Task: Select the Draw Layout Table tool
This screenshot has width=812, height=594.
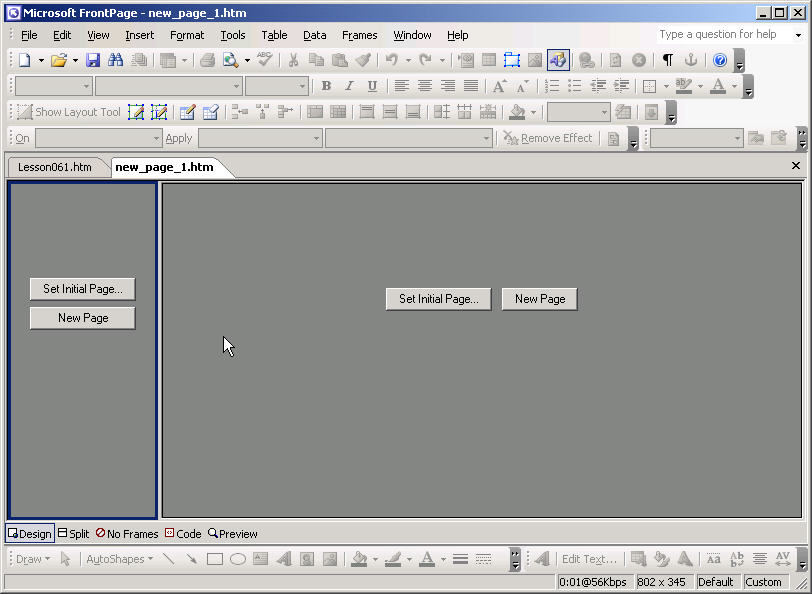Action: [136, 112]
